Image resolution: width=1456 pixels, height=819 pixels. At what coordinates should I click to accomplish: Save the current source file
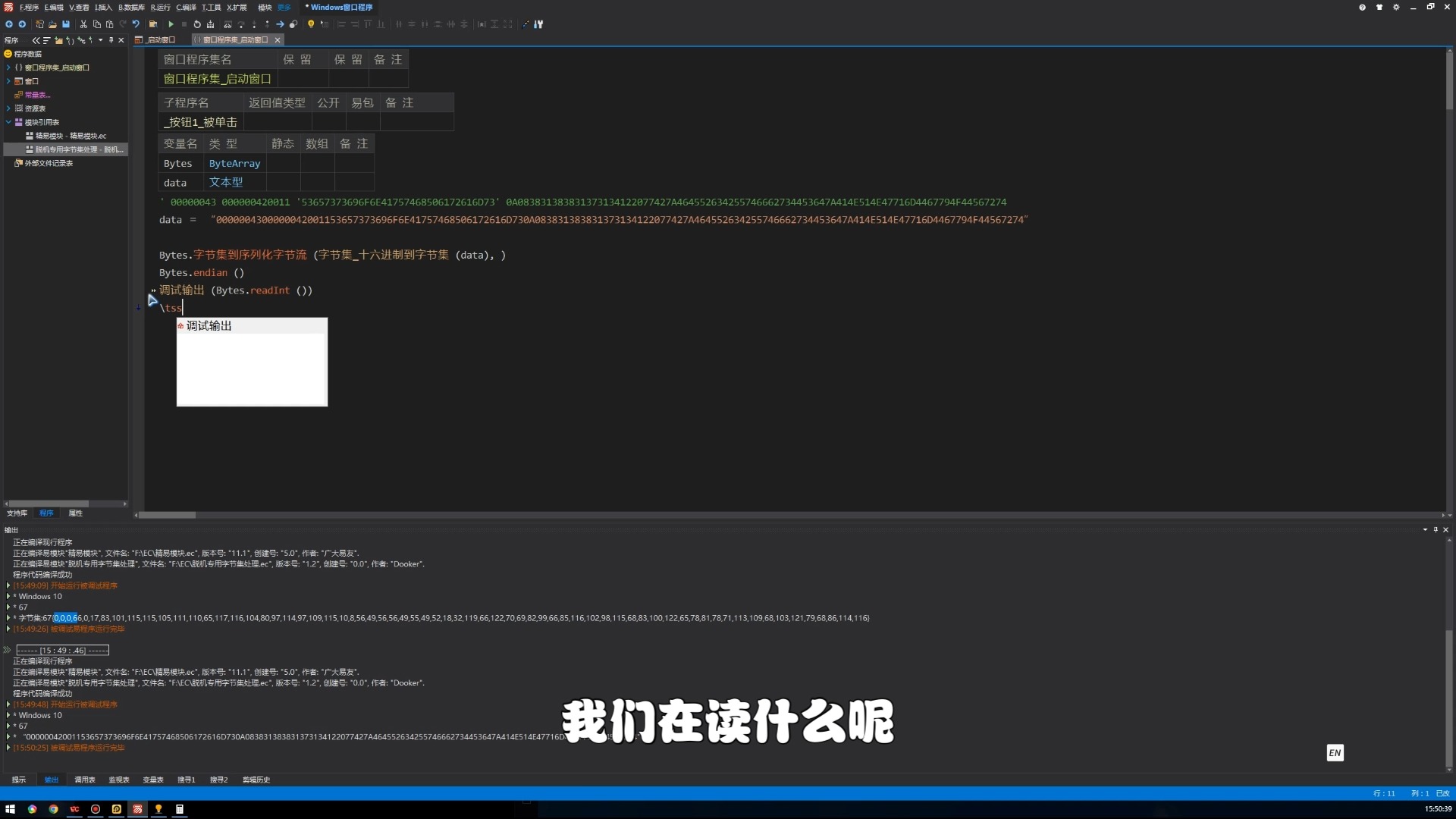coord(67,24)
